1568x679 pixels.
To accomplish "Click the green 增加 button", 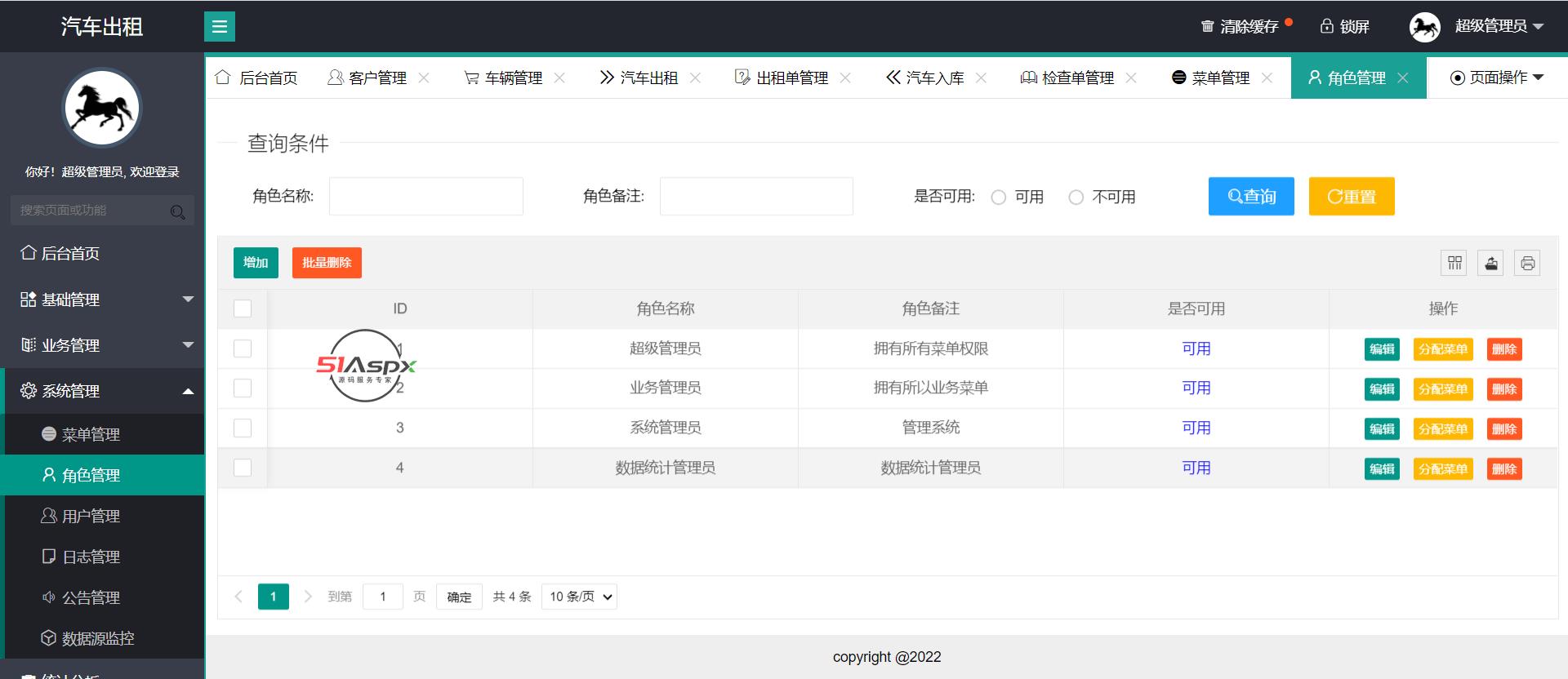I will pyautogui.click(x=256, y=263).
